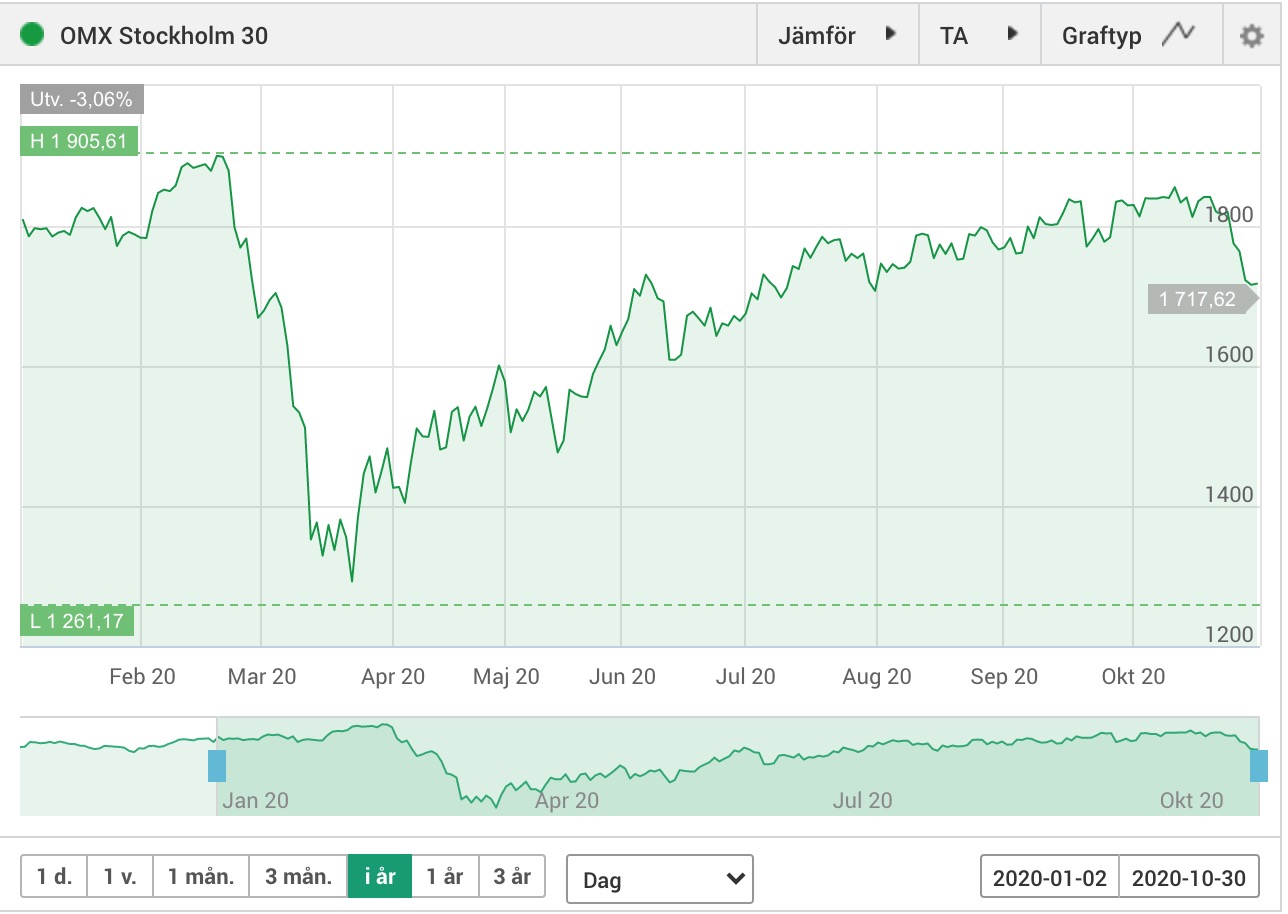Viewport: 1288px width, 914px height.
Task: Click the Feb 20 axis label
Action: (x=142, y=677)
